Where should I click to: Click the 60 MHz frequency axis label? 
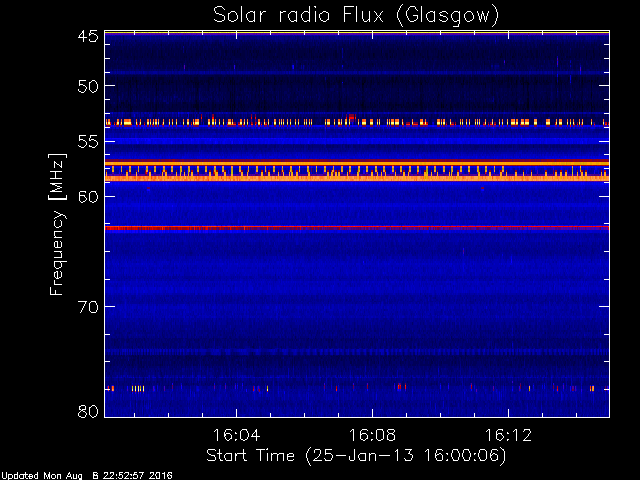[88, 196]
